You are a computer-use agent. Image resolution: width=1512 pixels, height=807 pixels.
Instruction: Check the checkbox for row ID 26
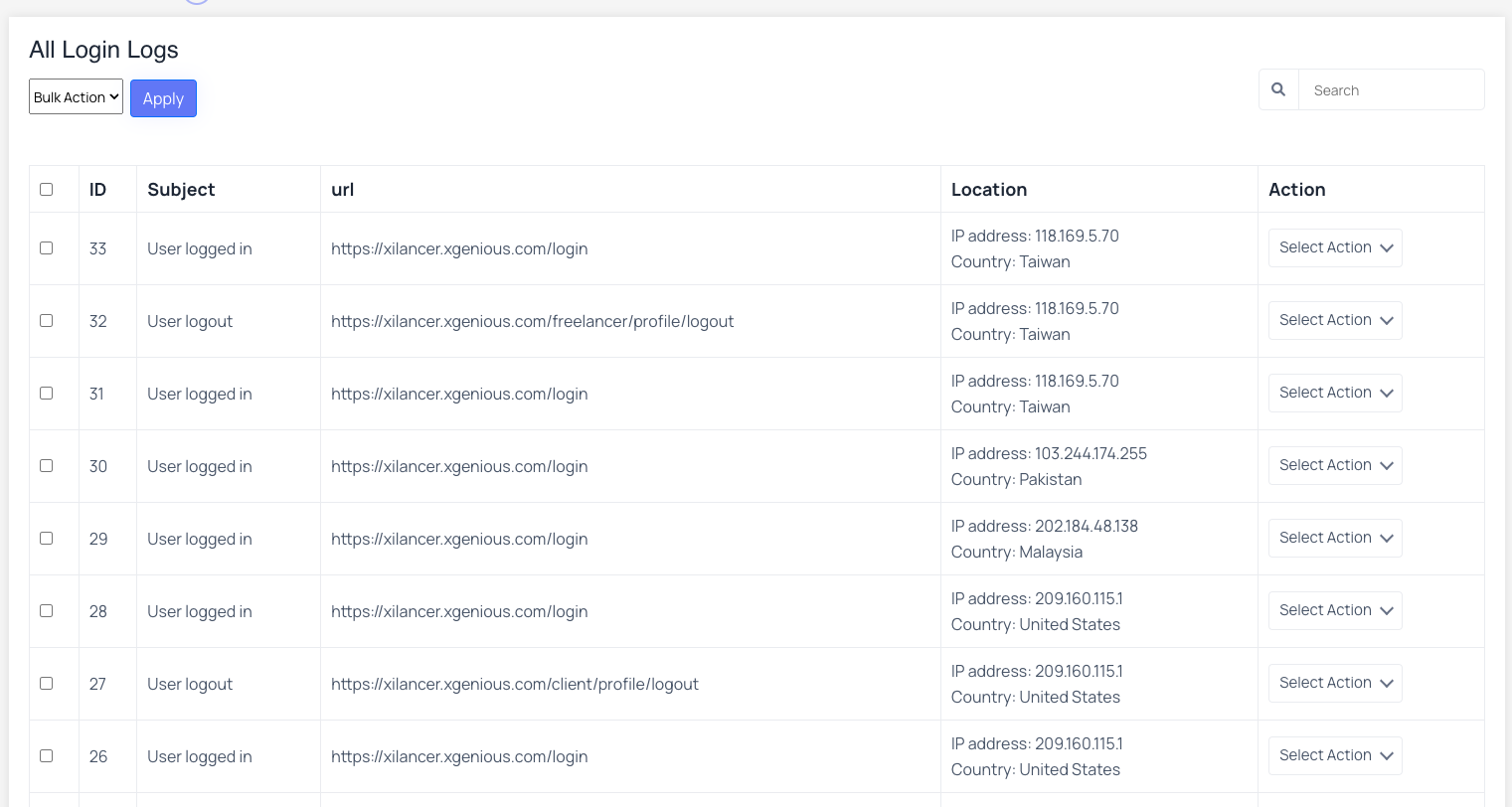(x=46, y=755)
